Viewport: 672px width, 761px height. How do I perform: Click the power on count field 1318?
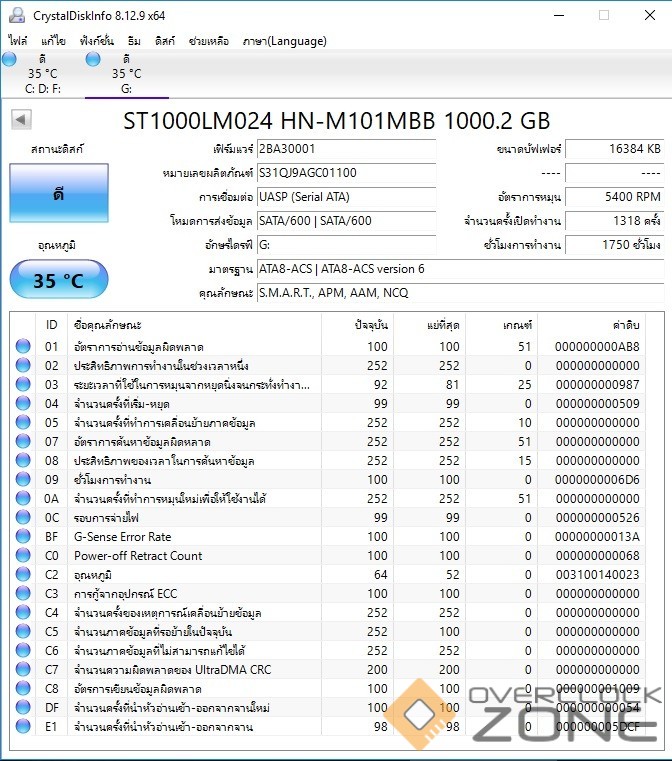point(614,221)
